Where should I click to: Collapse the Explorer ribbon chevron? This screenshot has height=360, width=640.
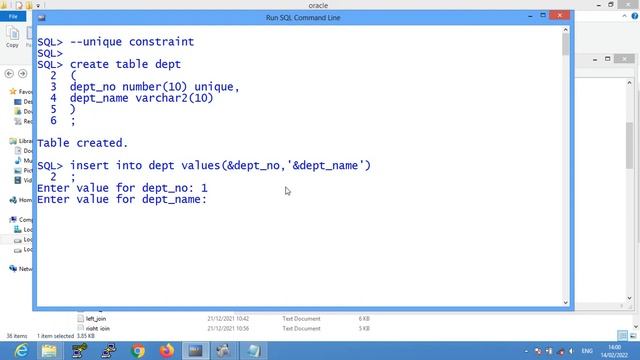click(x=624, y=16)
